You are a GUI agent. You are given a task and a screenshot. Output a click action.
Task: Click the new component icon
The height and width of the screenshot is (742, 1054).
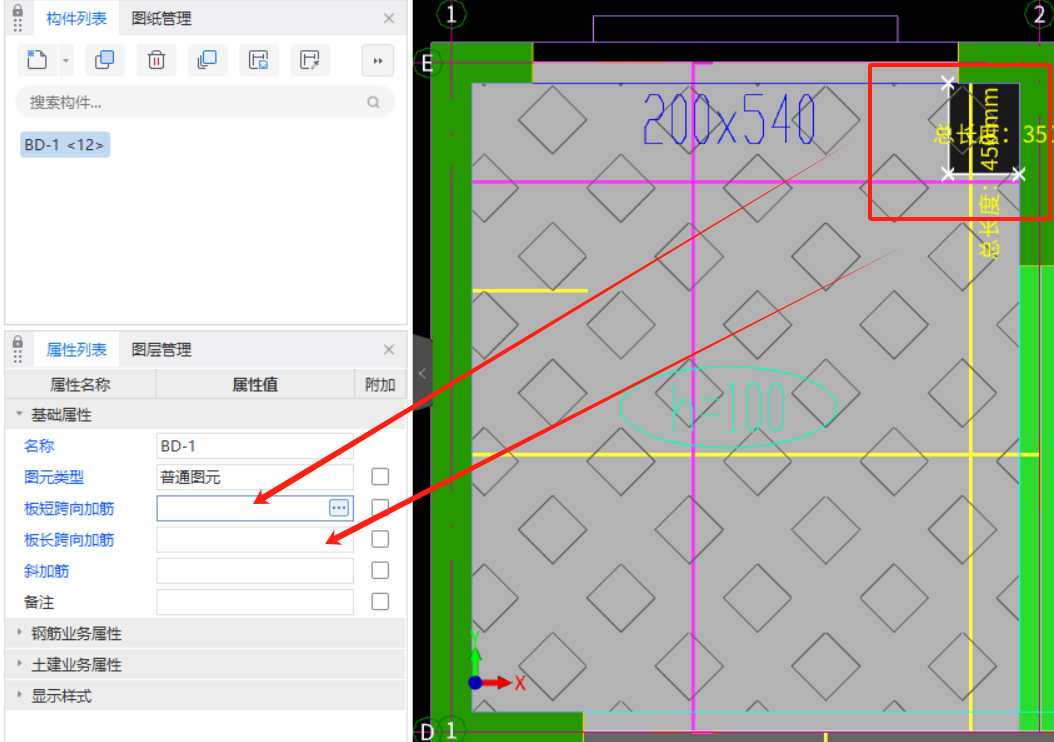[37, 60]
